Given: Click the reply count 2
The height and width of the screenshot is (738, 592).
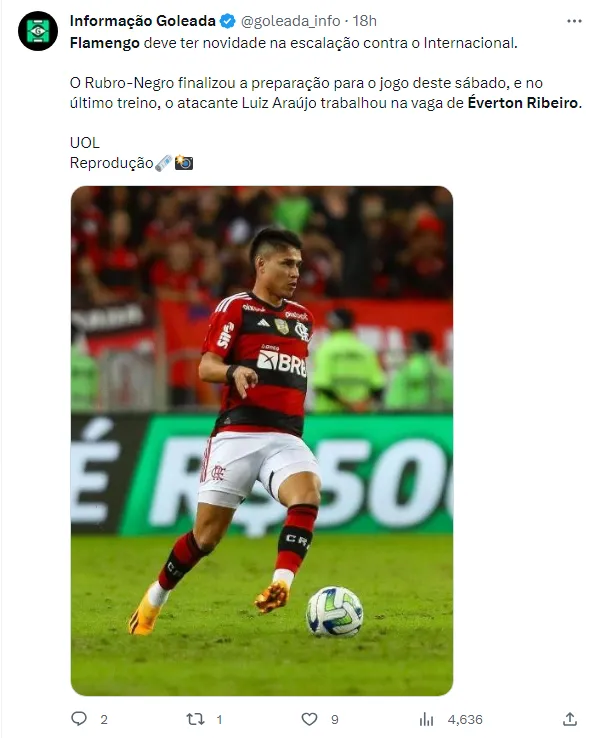Looking at the screenshot, I should (104, 720).
